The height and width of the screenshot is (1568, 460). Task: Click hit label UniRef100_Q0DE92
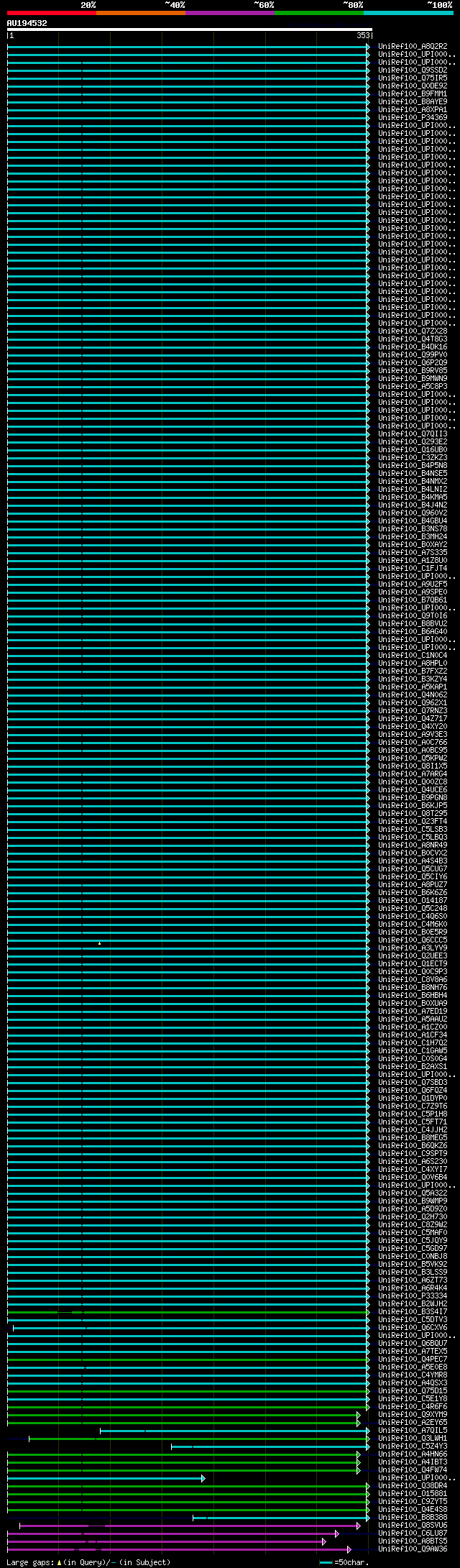coord(413,86)
